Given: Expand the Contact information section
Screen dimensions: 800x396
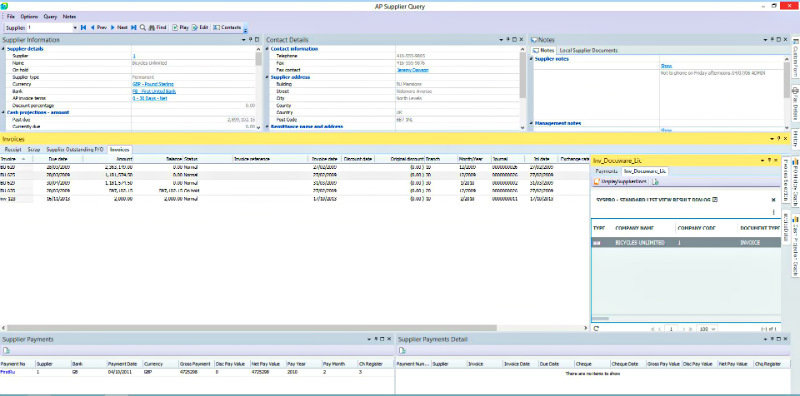Looking at the screenshot, I should click(x=267, y=49).
